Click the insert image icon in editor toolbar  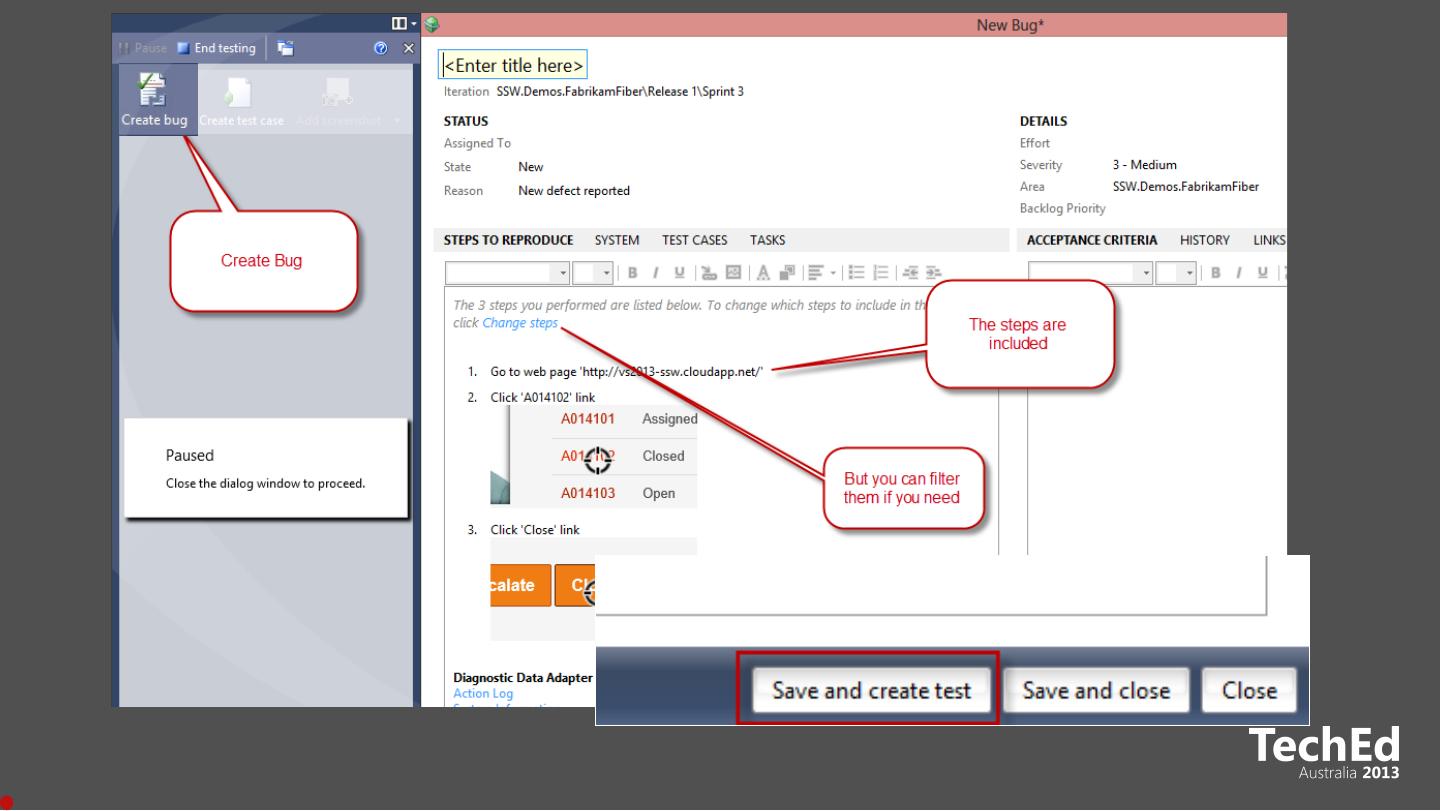click(x=732, y=273)
